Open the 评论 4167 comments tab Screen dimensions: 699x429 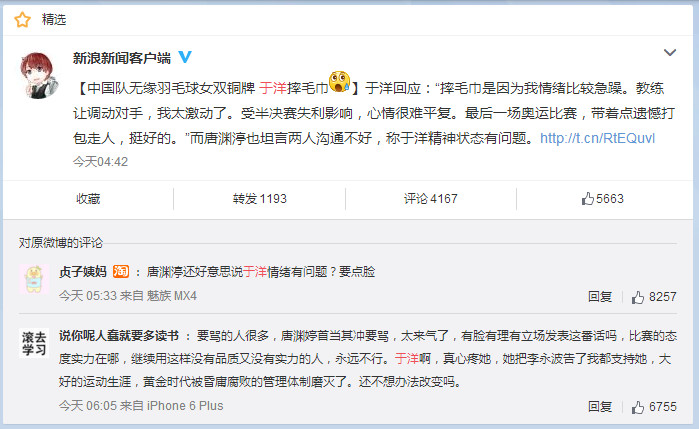pos(431,199)
